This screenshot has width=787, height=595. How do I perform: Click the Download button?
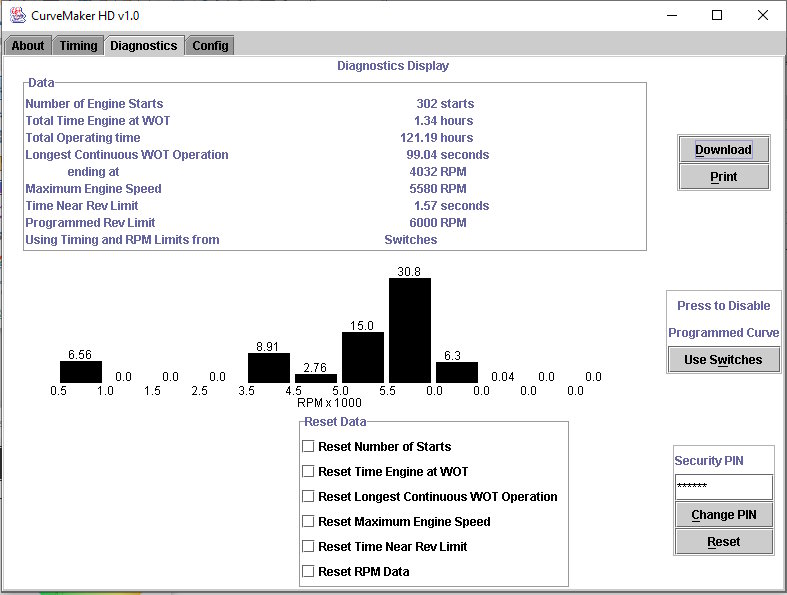click(723, 150)
